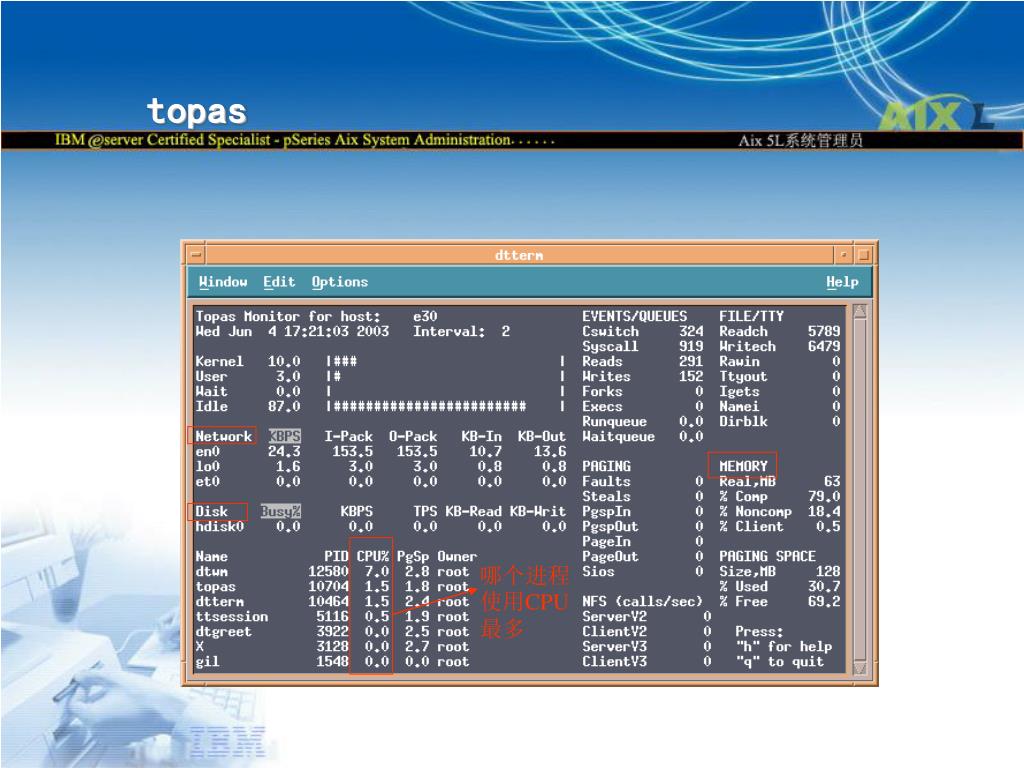Click PID 10704 value
Viewport: 1024px width, 768px height.
click(328, 586)
